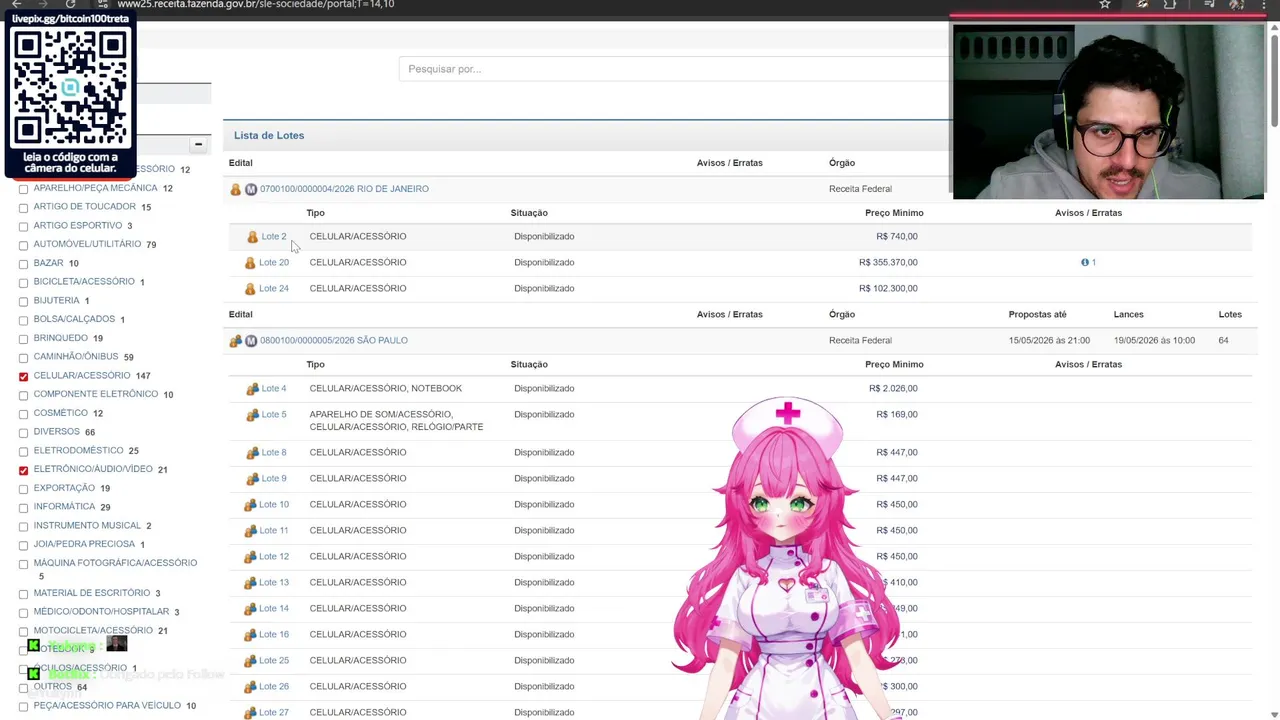Click the people icon beside Lote 10
This screenshot has width=1280, height=720.
pyautogui.click(x=250, y=505)
